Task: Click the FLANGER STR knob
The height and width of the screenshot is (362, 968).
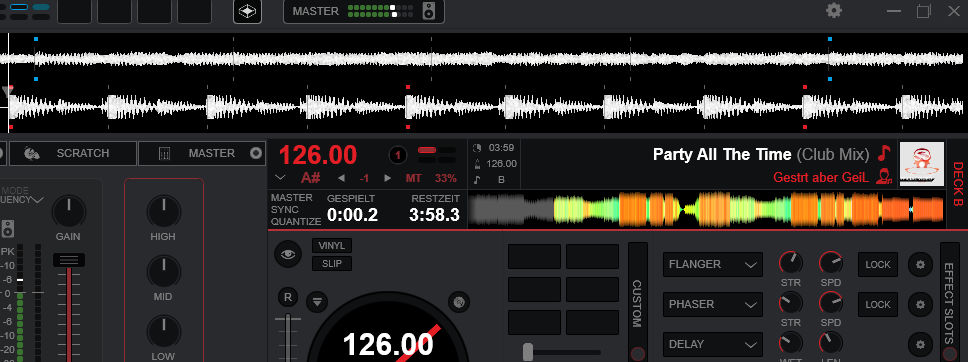Action: point(791,263)
